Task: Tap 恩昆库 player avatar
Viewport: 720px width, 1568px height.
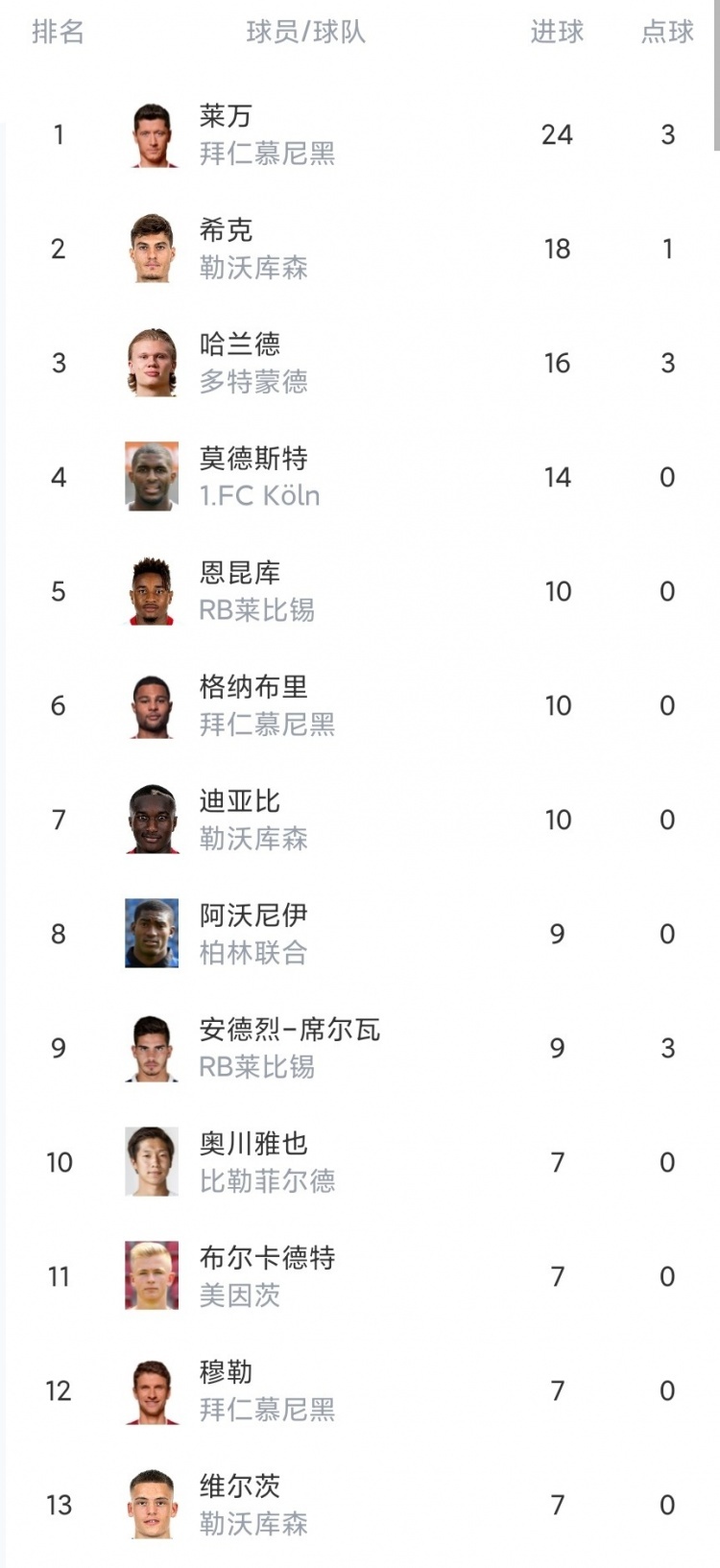Action: [152, 591]
